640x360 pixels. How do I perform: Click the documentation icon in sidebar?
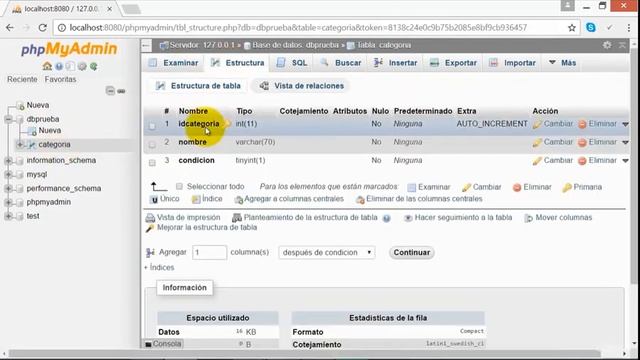71,66
